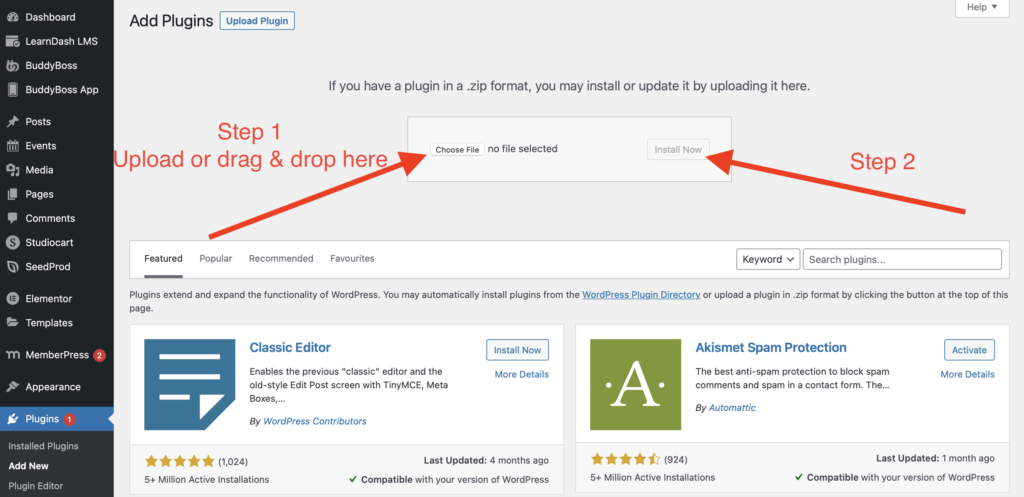Open the Keyword search type dropdown
The height and width of the screenshot is (497, 1024).
coord(767,259)
